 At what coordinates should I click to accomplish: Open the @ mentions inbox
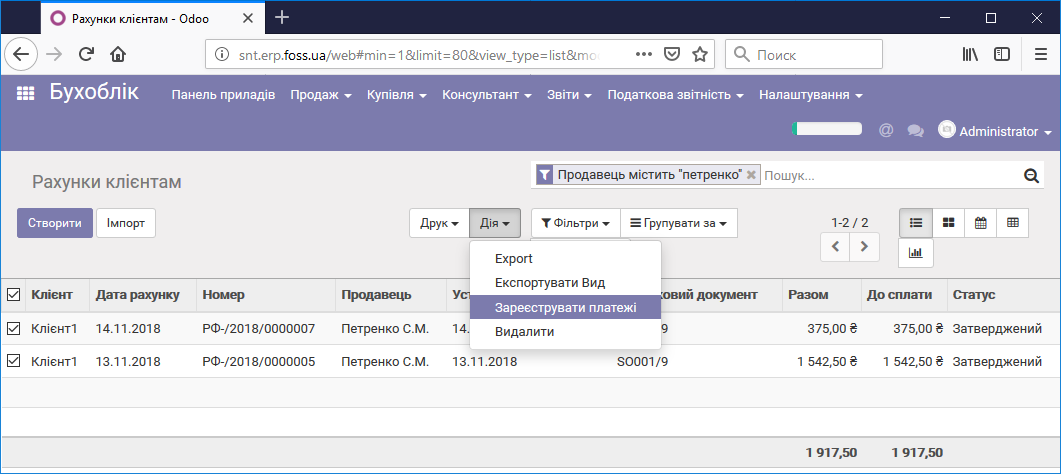pyautogui.click(x=886, y=130)
